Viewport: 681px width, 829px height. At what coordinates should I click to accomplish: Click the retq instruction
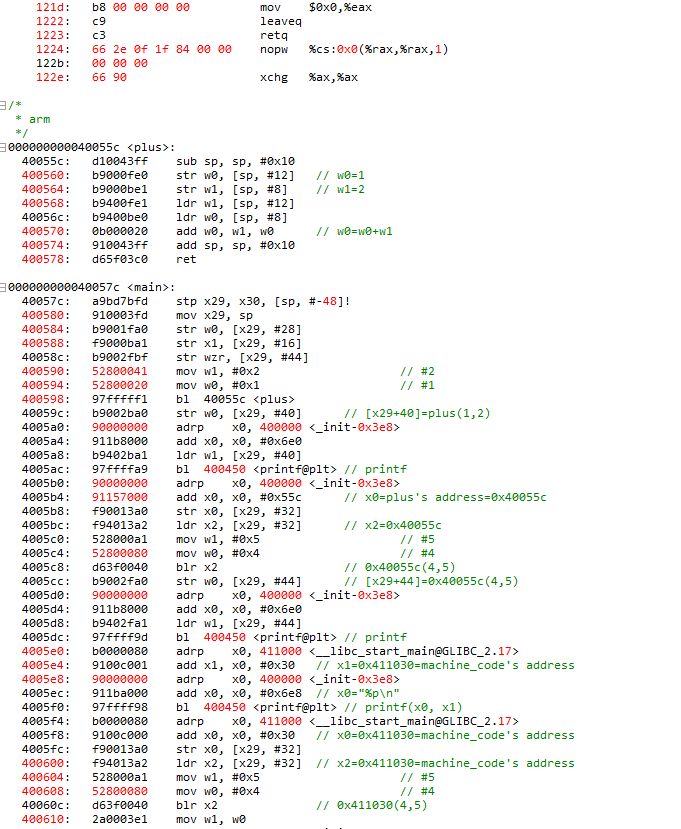click(274, 35)
